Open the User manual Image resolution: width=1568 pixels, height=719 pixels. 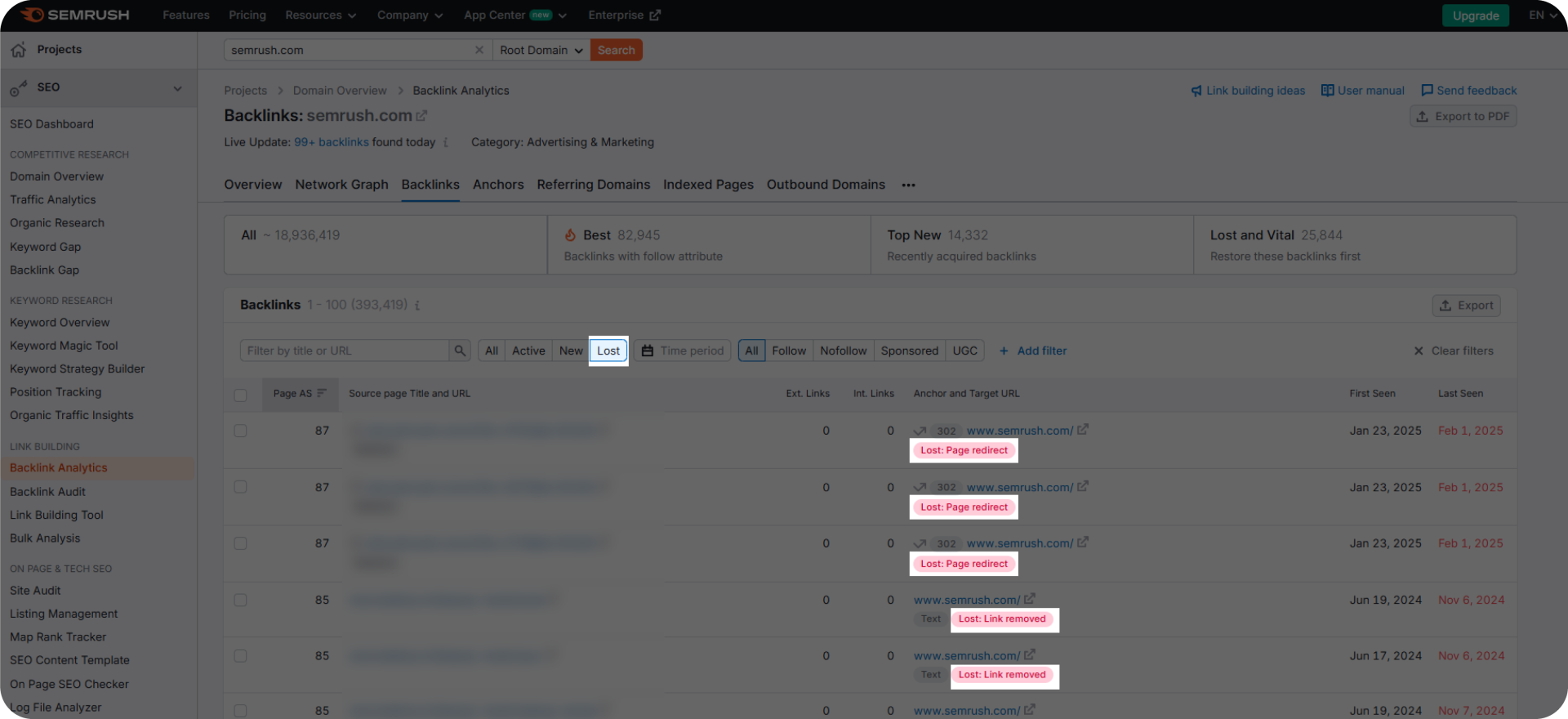1363,91
